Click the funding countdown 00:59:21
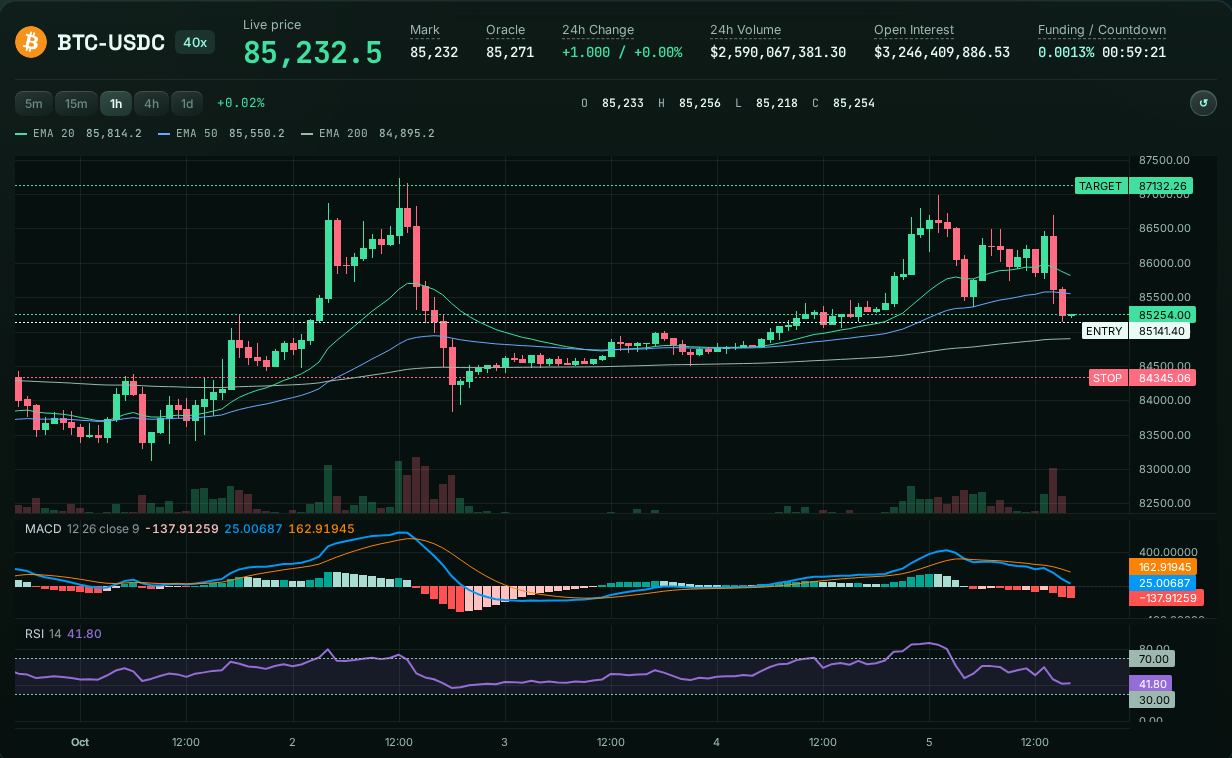Image resolution: width=1232 pixels, height=758 pixels. point(1134,52)
